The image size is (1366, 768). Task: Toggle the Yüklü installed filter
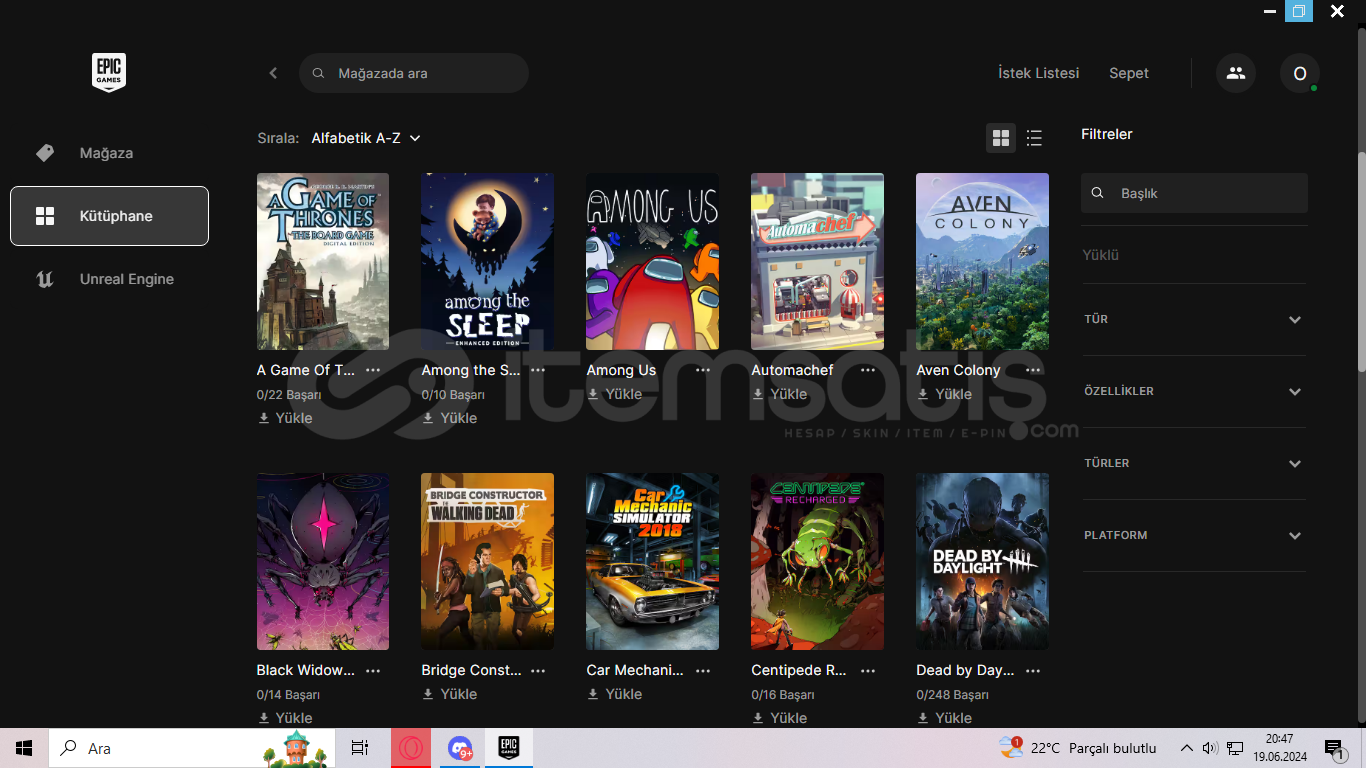1101,255
